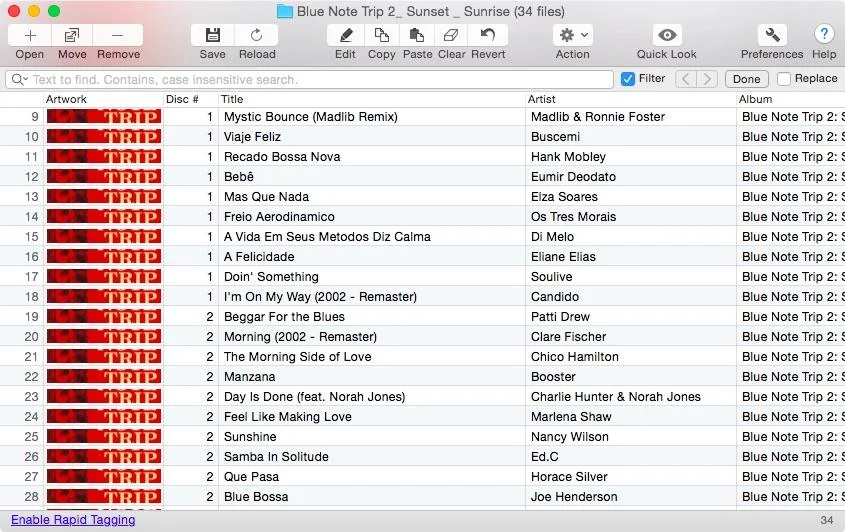
Task: Select title Sunshine
Action: tap(250, 437)
